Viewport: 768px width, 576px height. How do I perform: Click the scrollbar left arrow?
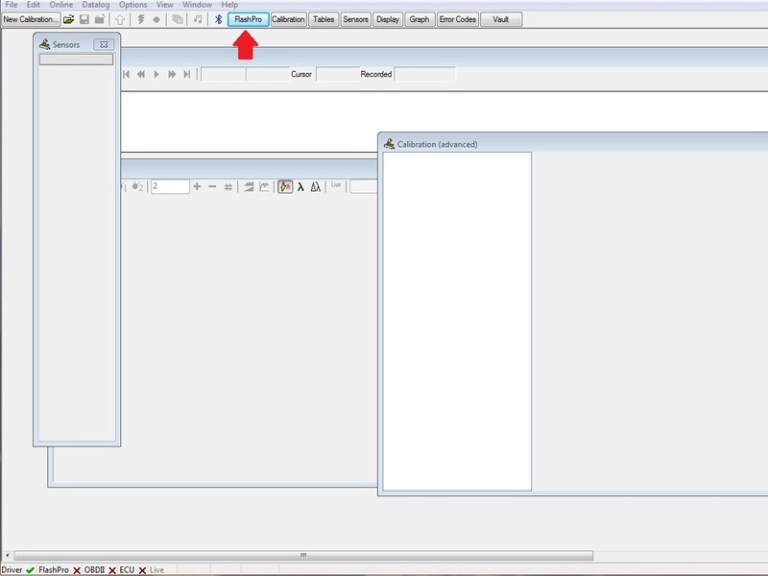(7, 555)
